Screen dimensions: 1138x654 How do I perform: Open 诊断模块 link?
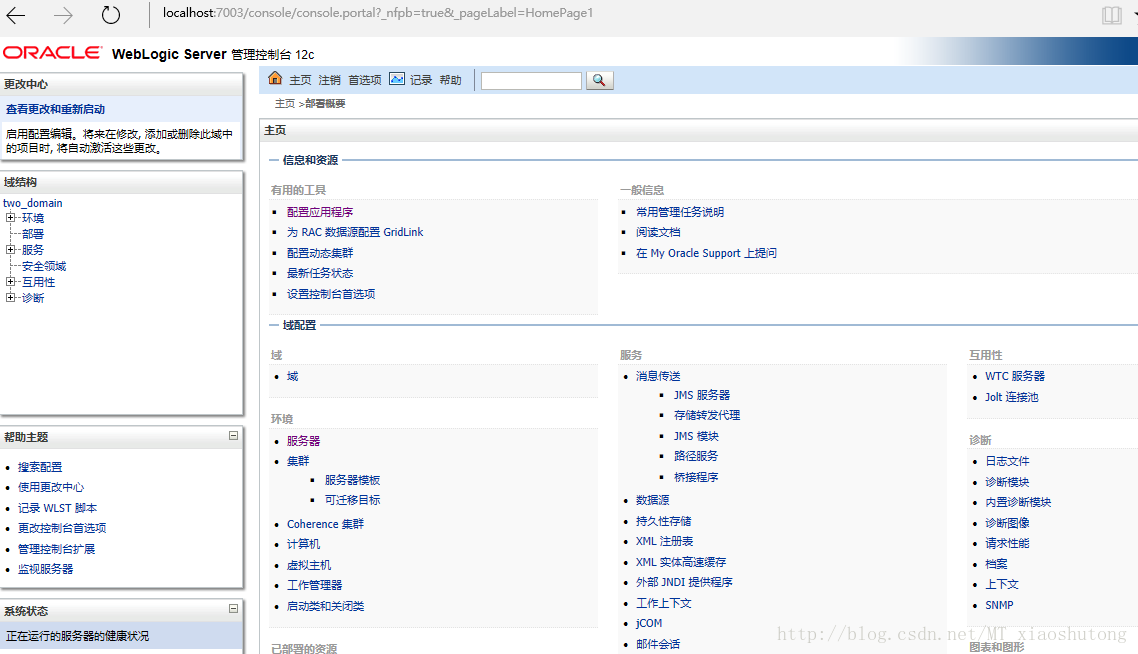(1007, 482)
